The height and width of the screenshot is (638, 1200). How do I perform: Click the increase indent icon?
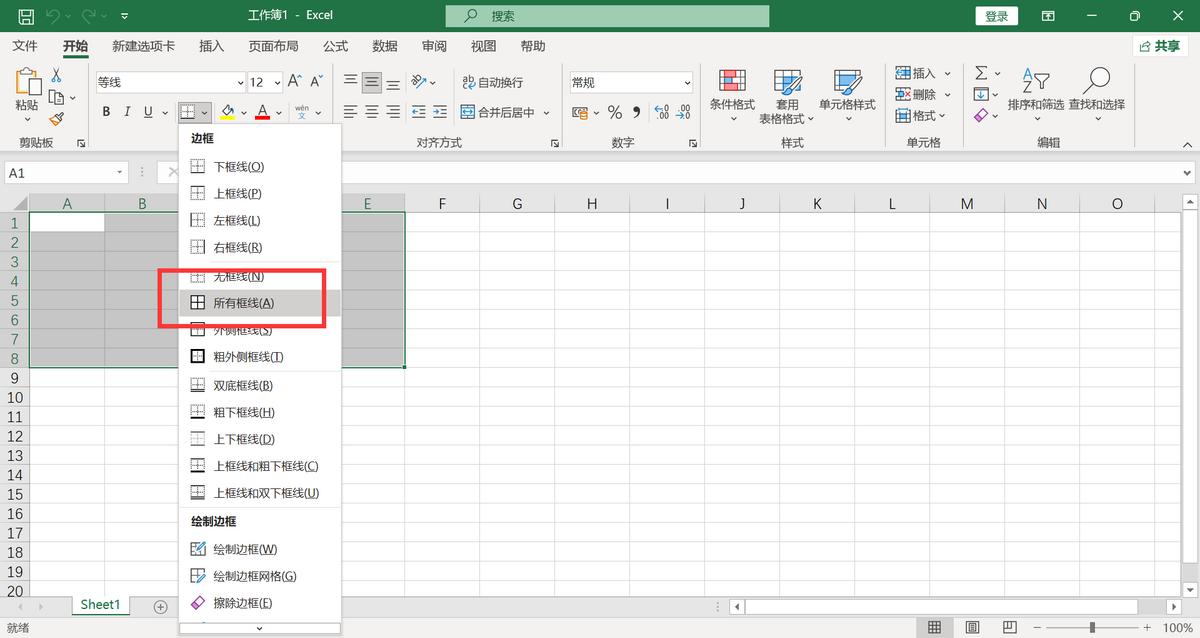pos(440,112)
